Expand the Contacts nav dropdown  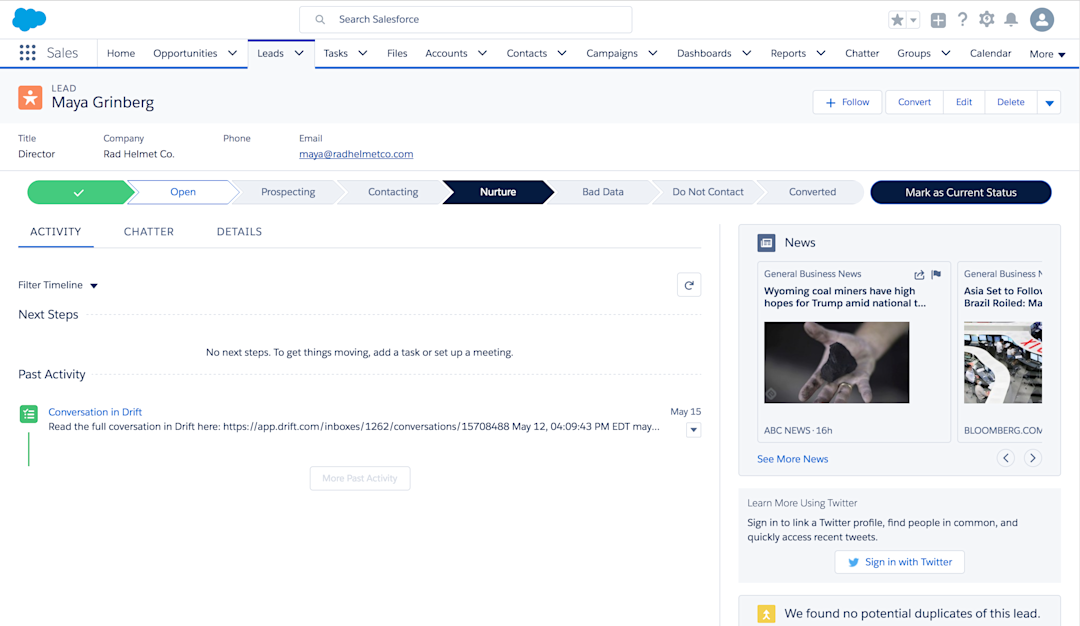561,53
